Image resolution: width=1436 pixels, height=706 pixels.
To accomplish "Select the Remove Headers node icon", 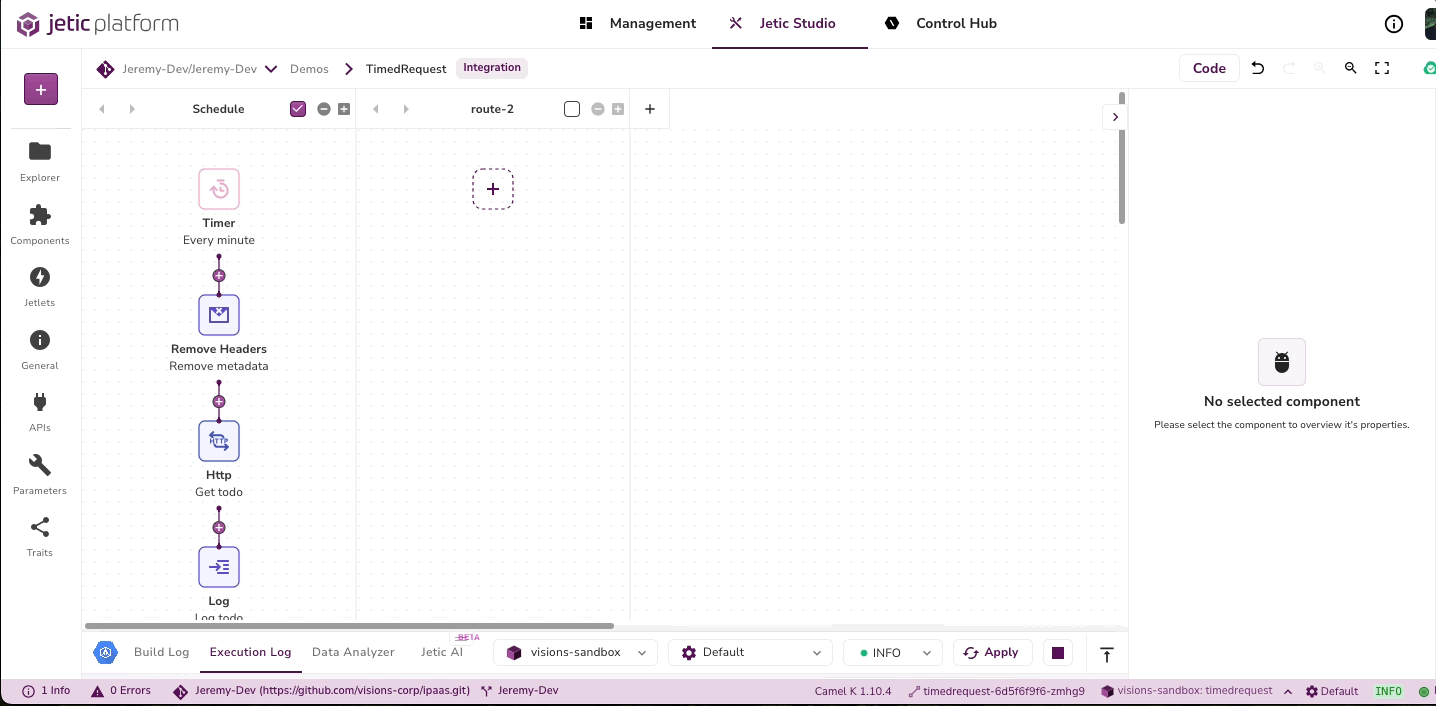I will coord(219,315).
